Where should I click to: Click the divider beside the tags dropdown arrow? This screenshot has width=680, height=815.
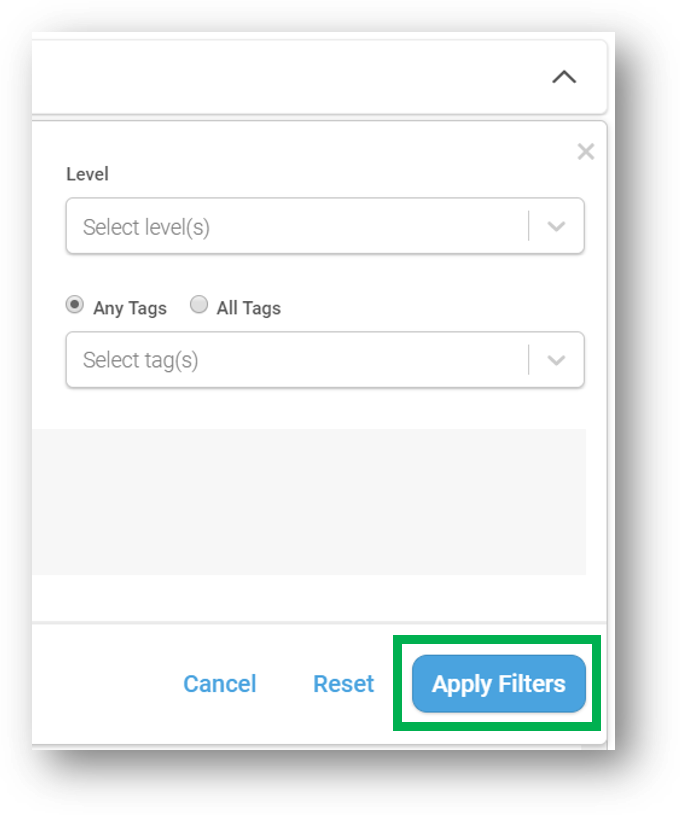[529, 360]
